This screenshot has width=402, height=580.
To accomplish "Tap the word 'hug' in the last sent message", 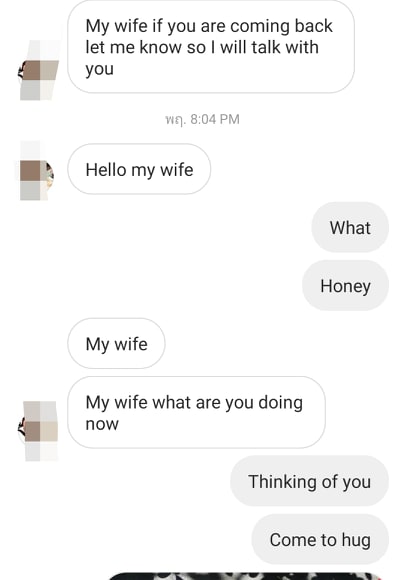I will pos(356,540).
